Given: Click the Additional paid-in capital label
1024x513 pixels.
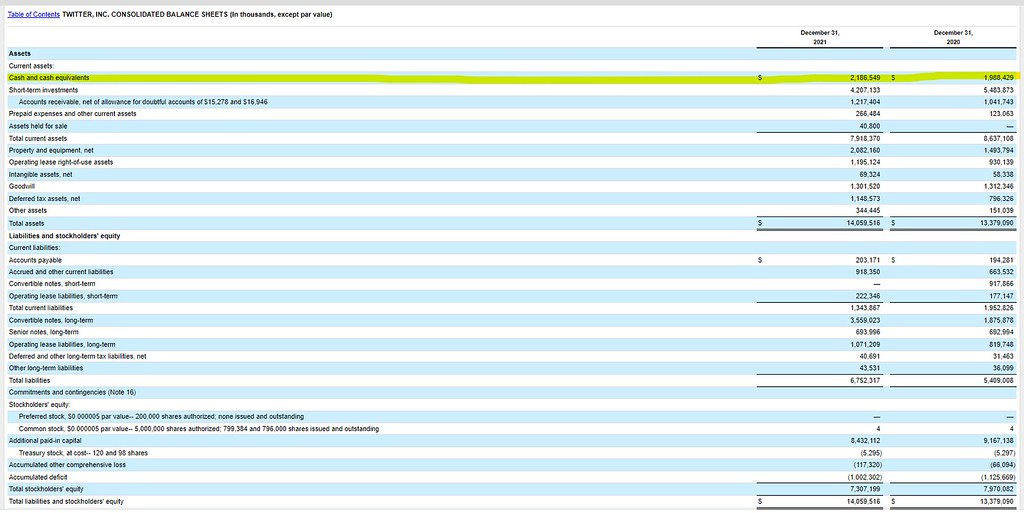Looking at the screenshot, I should pos(45,440).
